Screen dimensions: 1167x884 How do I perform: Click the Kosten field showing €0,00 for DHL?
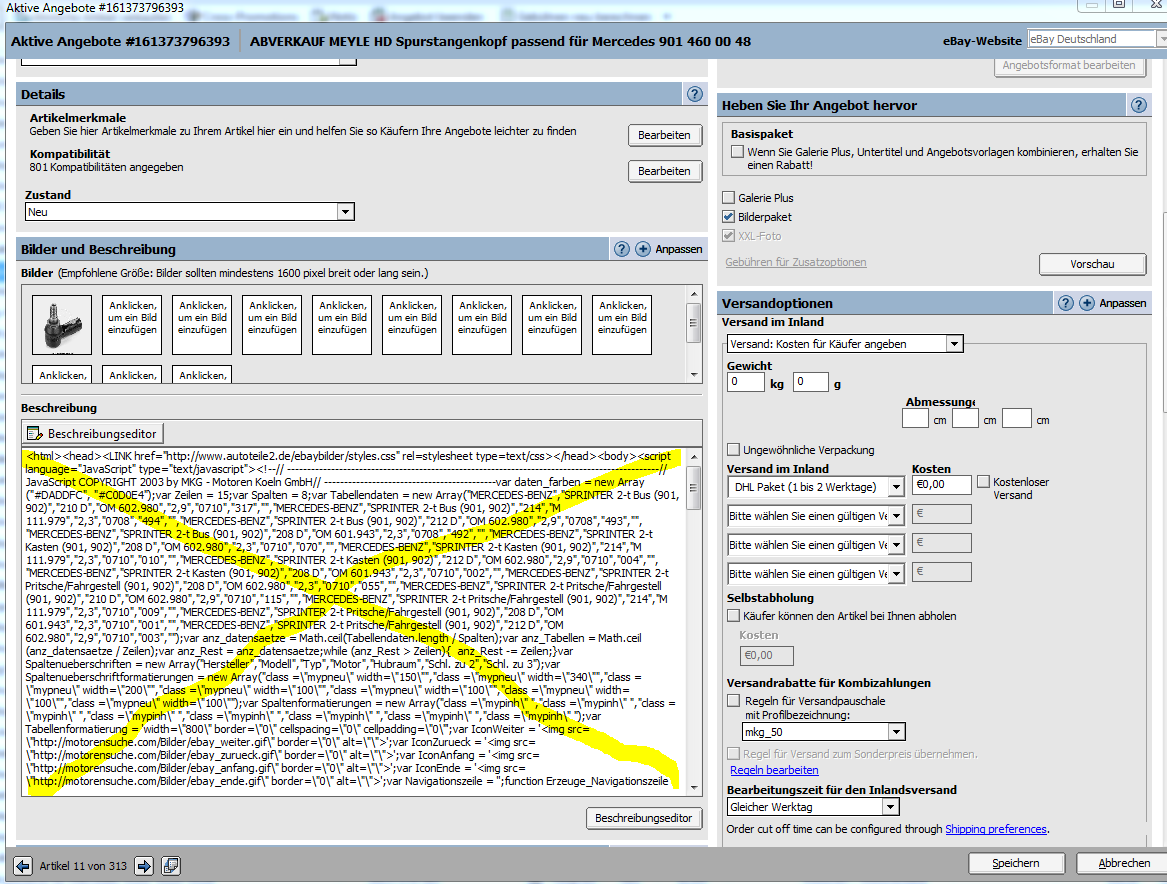941,485
